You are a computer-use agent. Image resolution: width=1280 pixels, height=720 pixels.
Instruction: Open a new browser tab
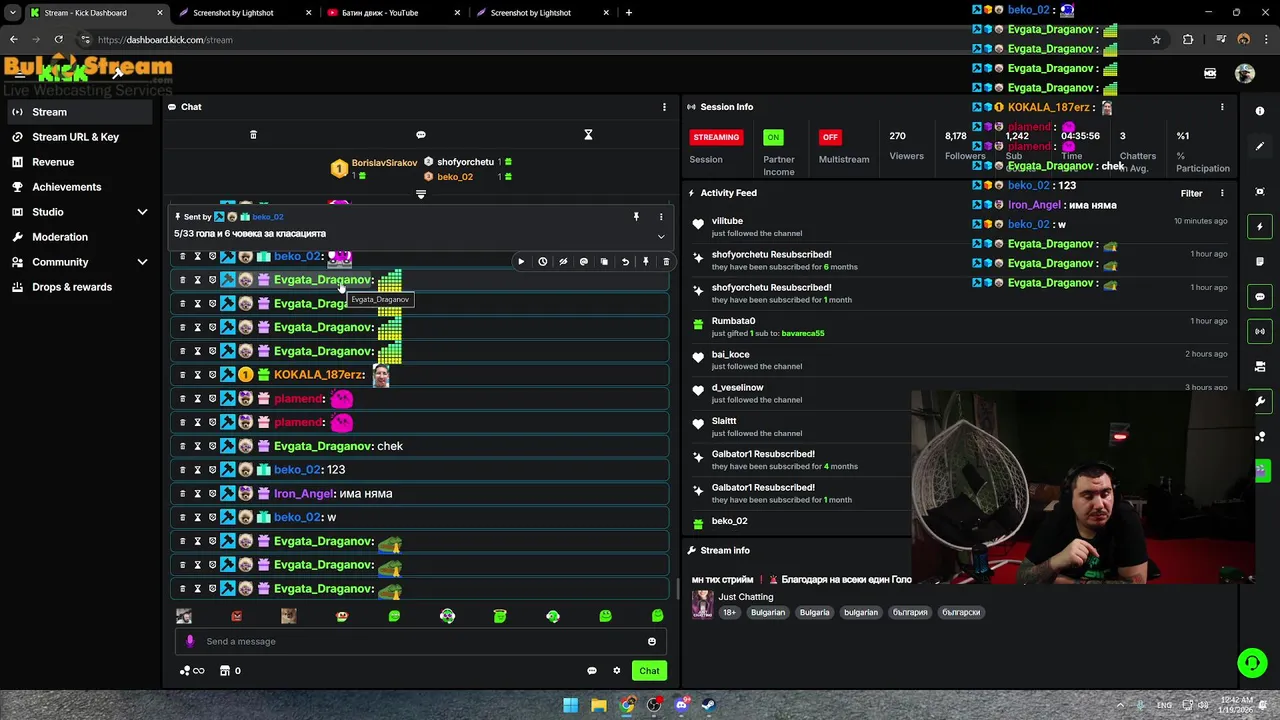tap(628, 13)
